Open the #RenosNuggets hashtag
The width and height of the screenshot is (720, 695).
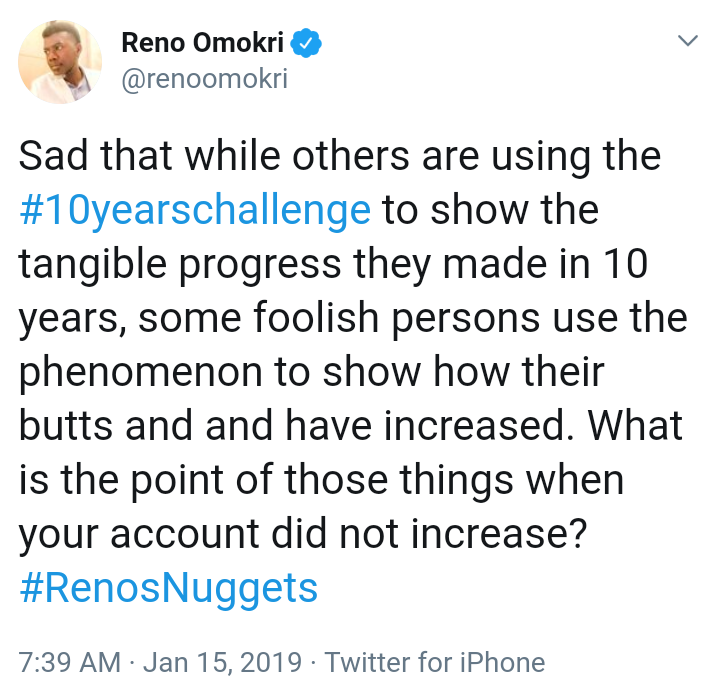coord(168,587)
